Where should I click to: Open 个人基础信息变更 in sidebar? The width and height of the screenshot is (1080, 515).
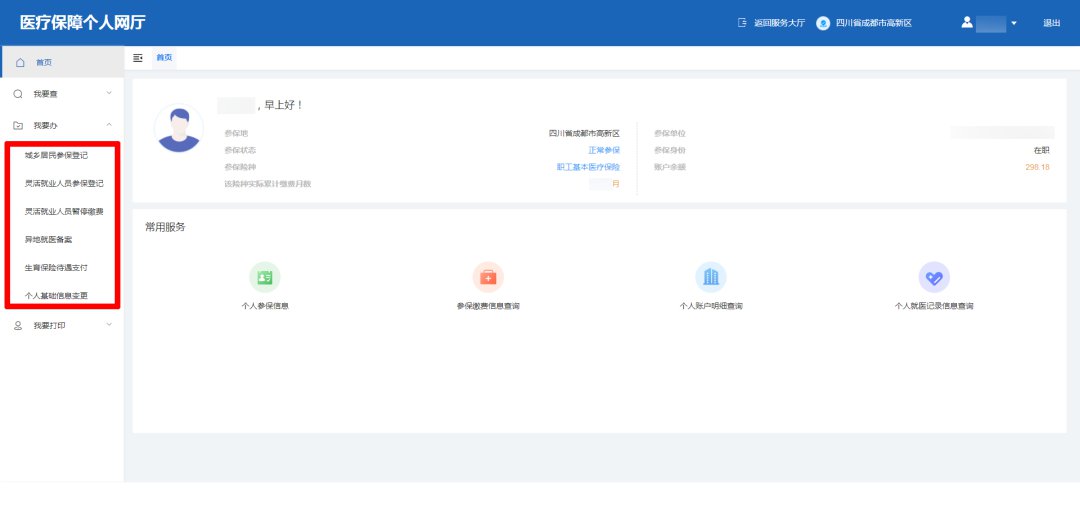pos(56,296)
